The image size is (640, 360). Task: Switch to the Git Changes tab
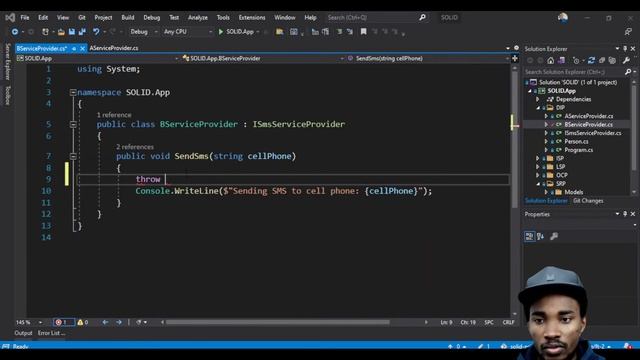pyautogui.click(x=588, y=201)
